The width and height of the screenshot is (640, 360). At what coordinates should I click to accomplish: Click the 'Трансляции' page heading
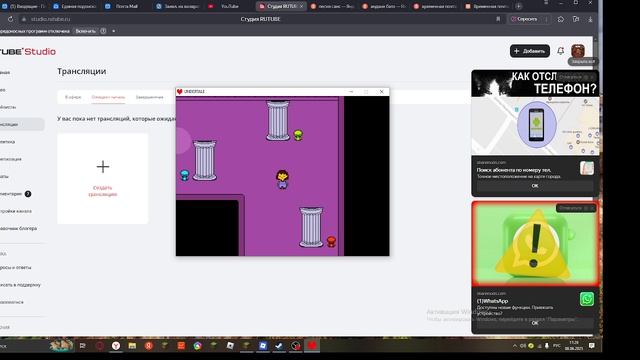tap(82, 71)
